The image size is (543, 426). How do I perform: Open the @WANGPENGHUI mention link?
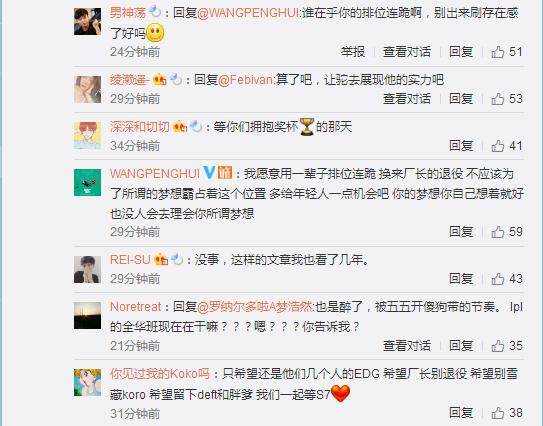tap(248, 13)
